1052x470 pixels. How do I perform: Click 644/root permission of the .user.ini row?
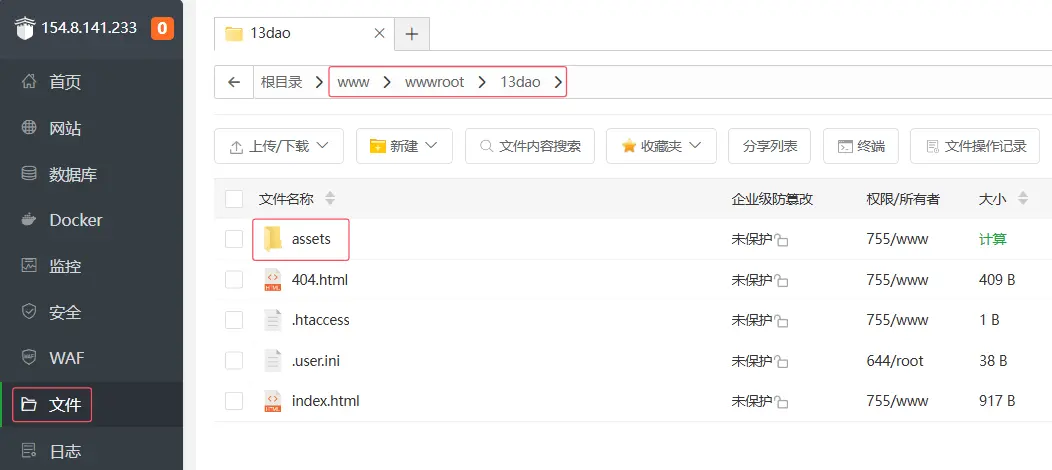895,361
